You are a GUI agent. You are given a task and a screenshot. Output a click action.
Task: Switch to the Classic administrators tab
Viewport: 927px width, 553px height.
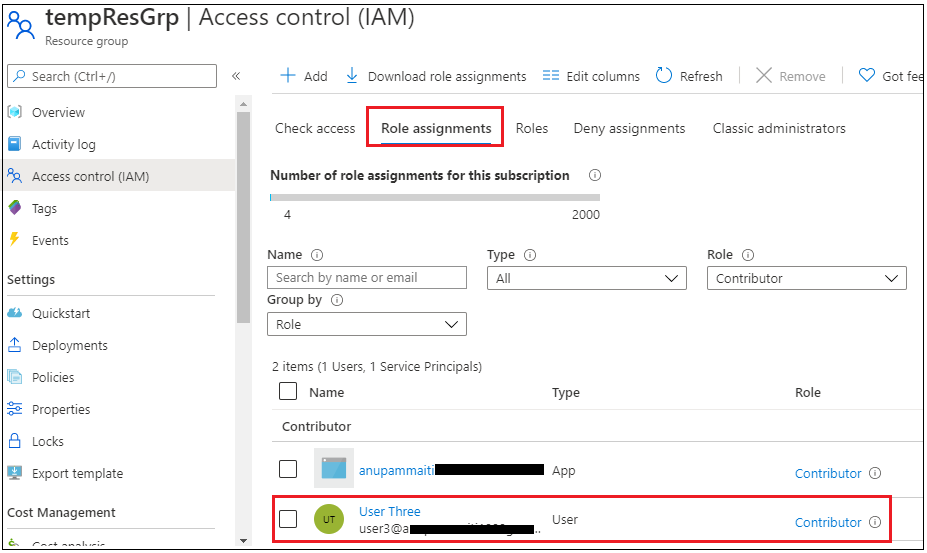coord(779,128)
